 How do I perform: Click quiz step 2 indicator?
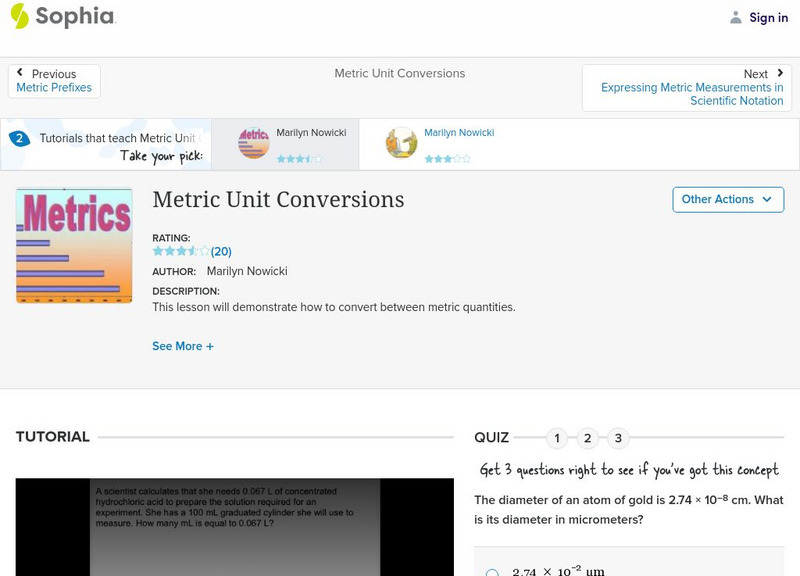pos(587,437)
